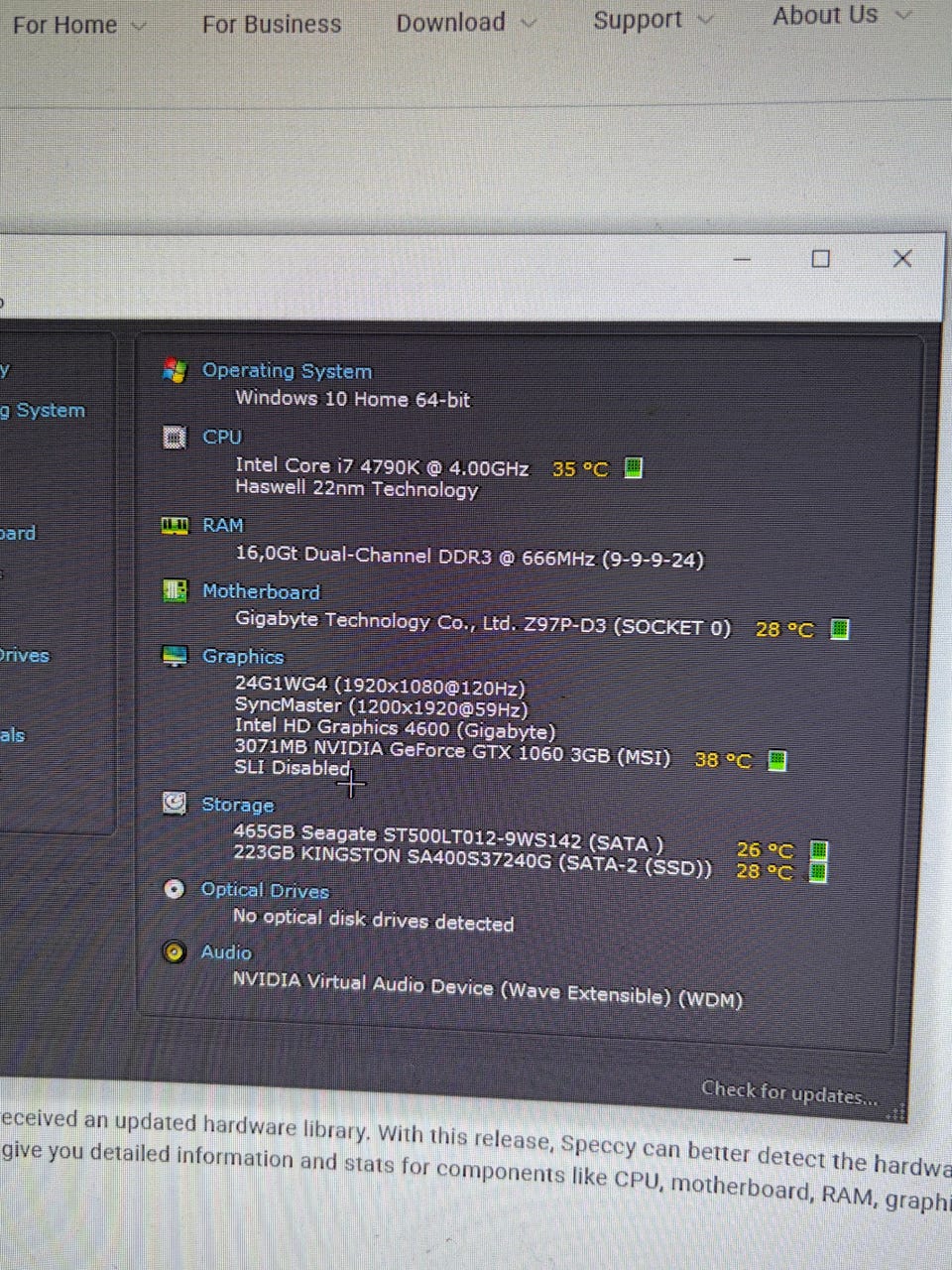Open the RAM section heading
Viewport: 952px width, 1270px height.
pos(222,525)
